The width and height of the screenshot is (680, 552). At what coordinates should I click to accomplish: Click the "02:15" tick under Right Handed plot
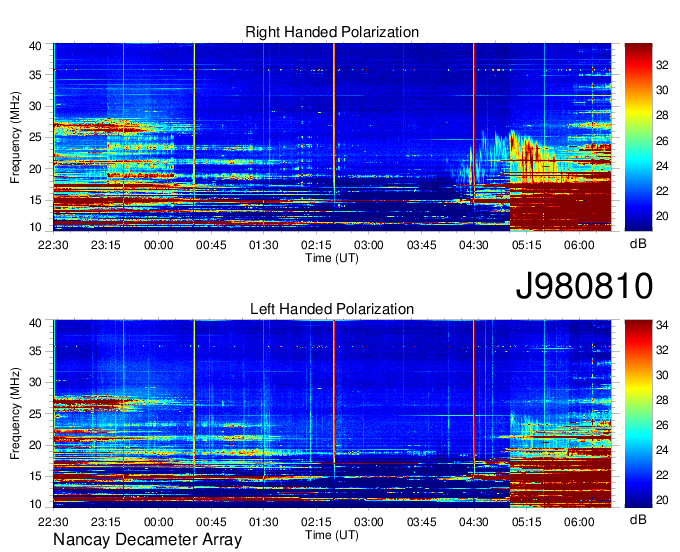coord(316,245)
